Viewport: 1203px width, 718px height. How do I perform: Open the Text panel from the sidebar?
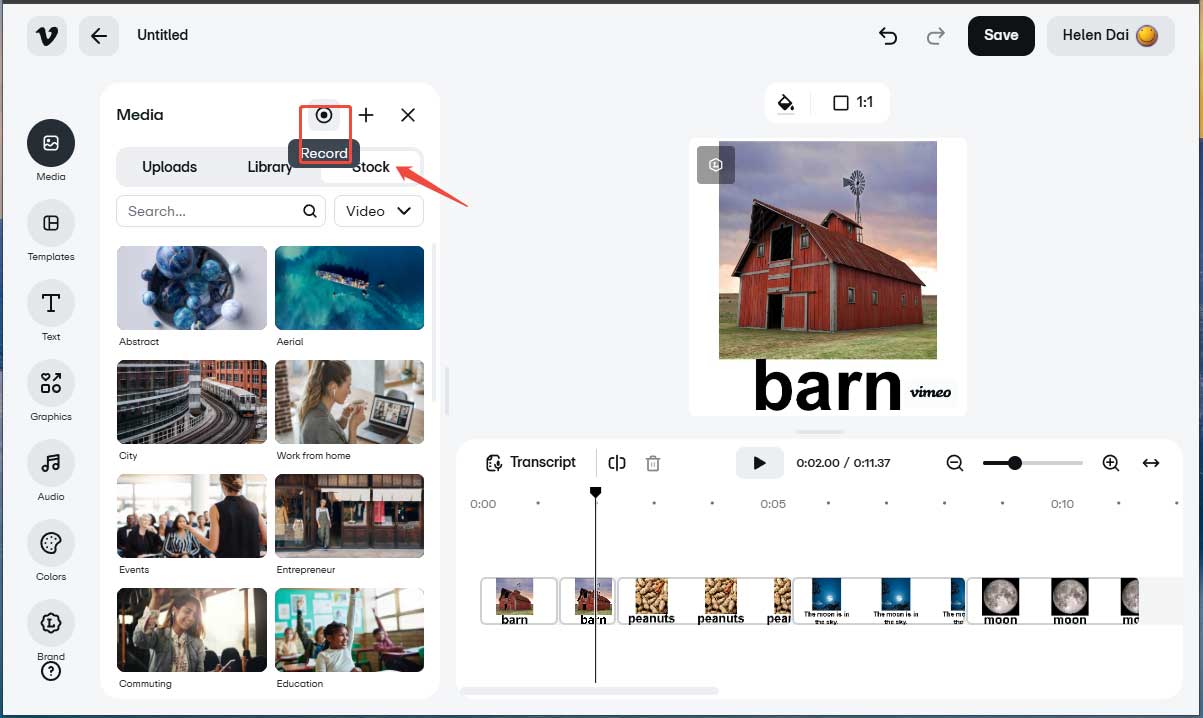(50, 305)
